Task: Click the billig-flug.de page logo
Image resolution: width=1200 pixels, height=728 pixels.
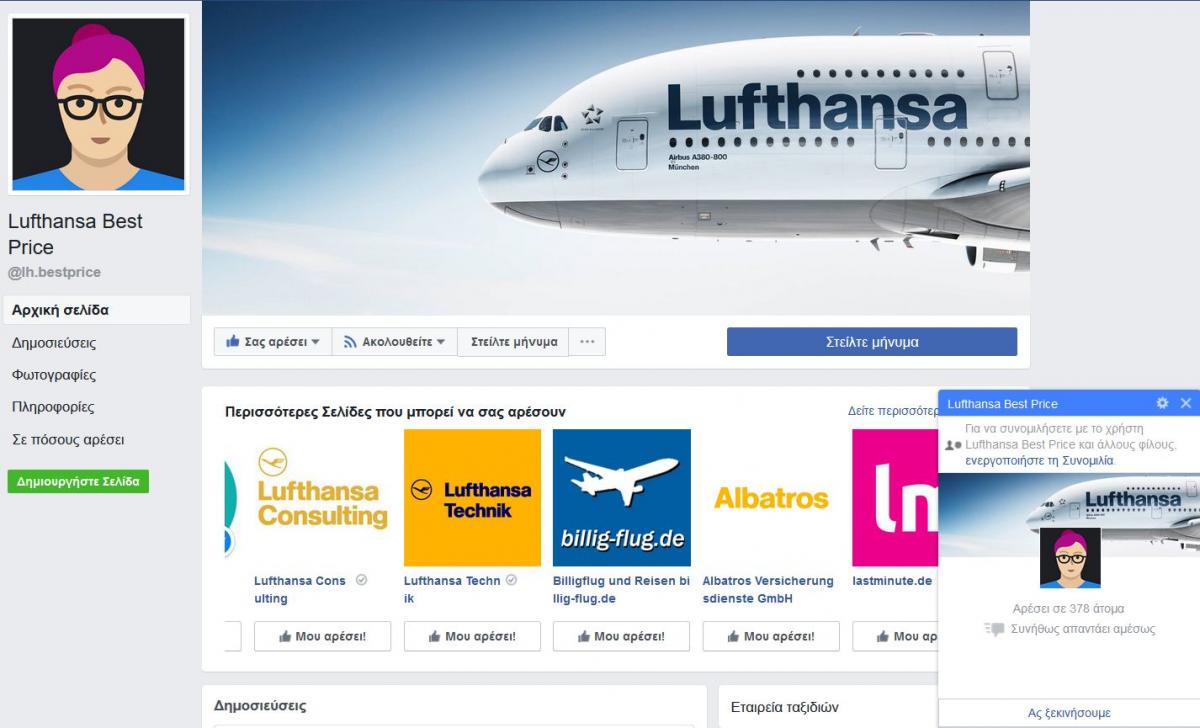Action: [x=622, y=498]
